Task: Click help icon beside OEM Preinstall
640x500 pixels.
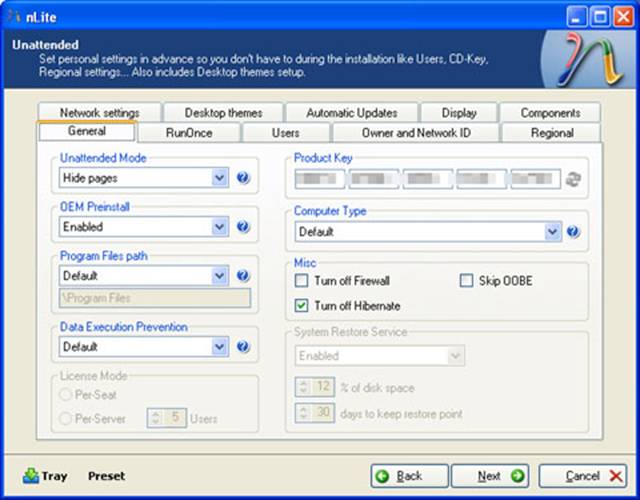Action: (x=243, y=227)
